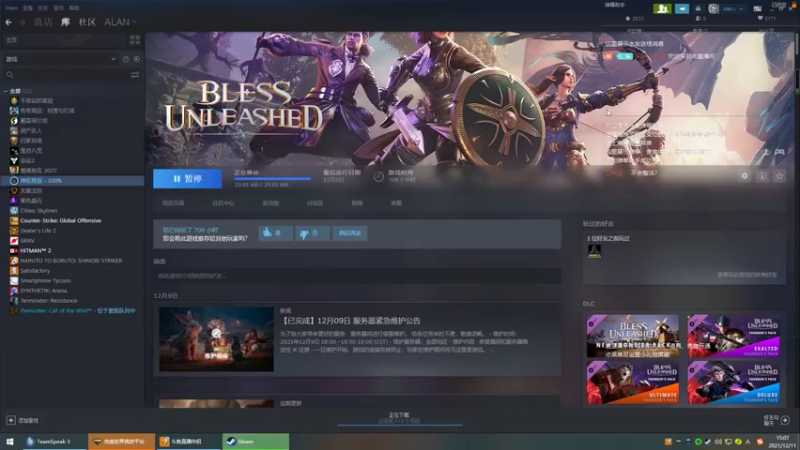
Task: Open the ALAN profile menu
Action: (120, 22)
